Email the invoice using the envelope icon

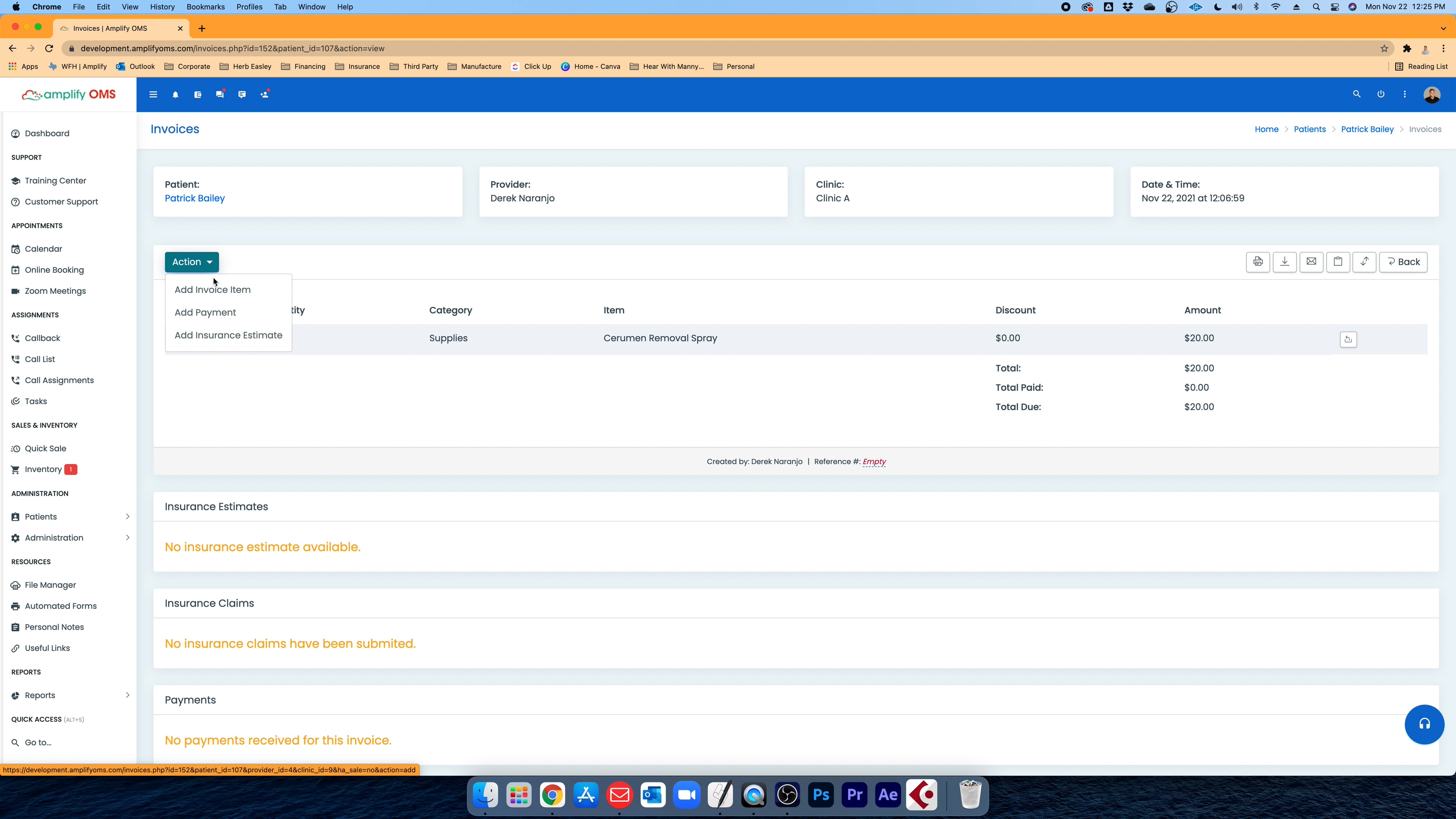pyautogui.click(x=1311, y=262)
